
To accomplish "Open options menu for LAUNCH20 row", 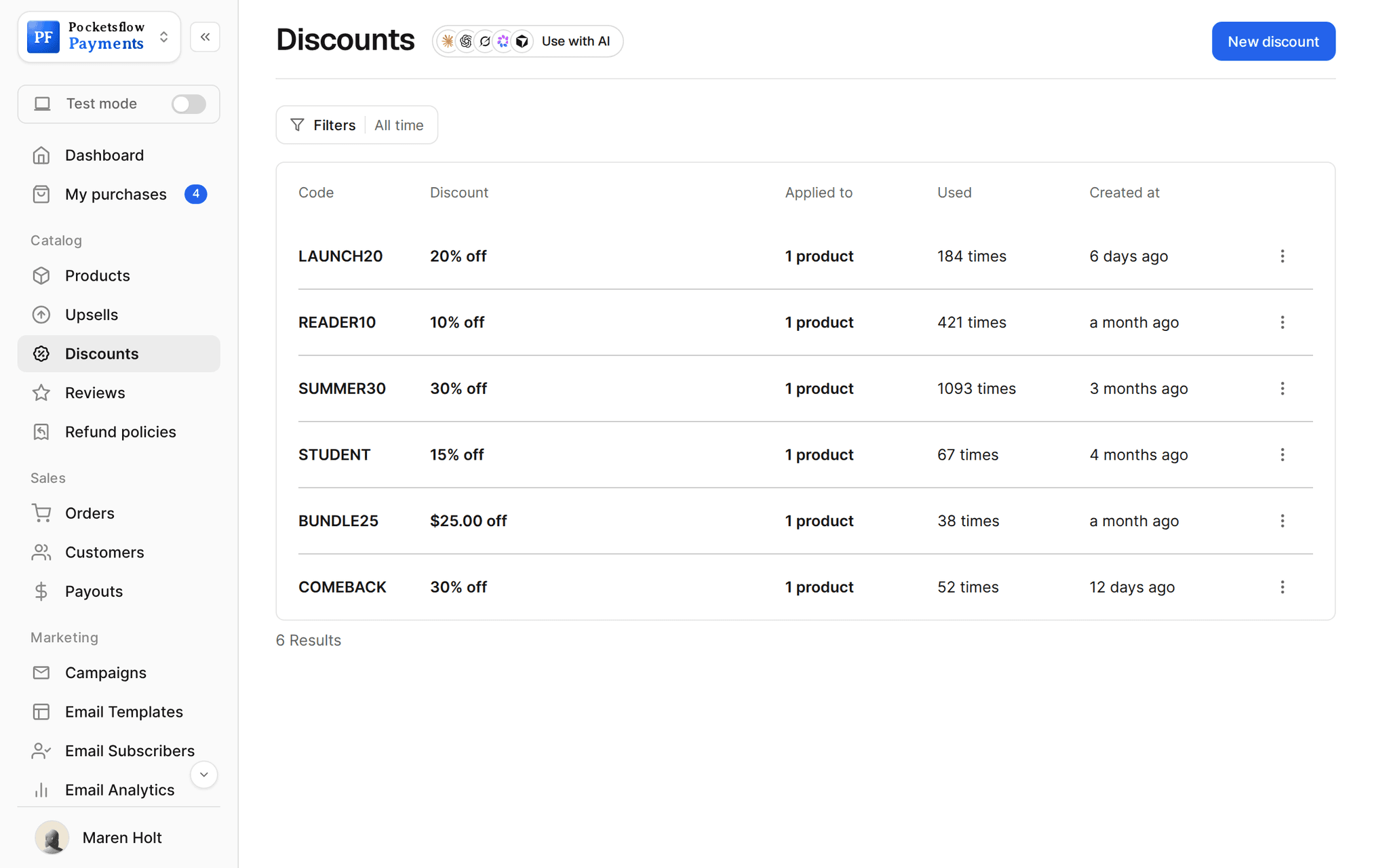I will coord(1282,256).
